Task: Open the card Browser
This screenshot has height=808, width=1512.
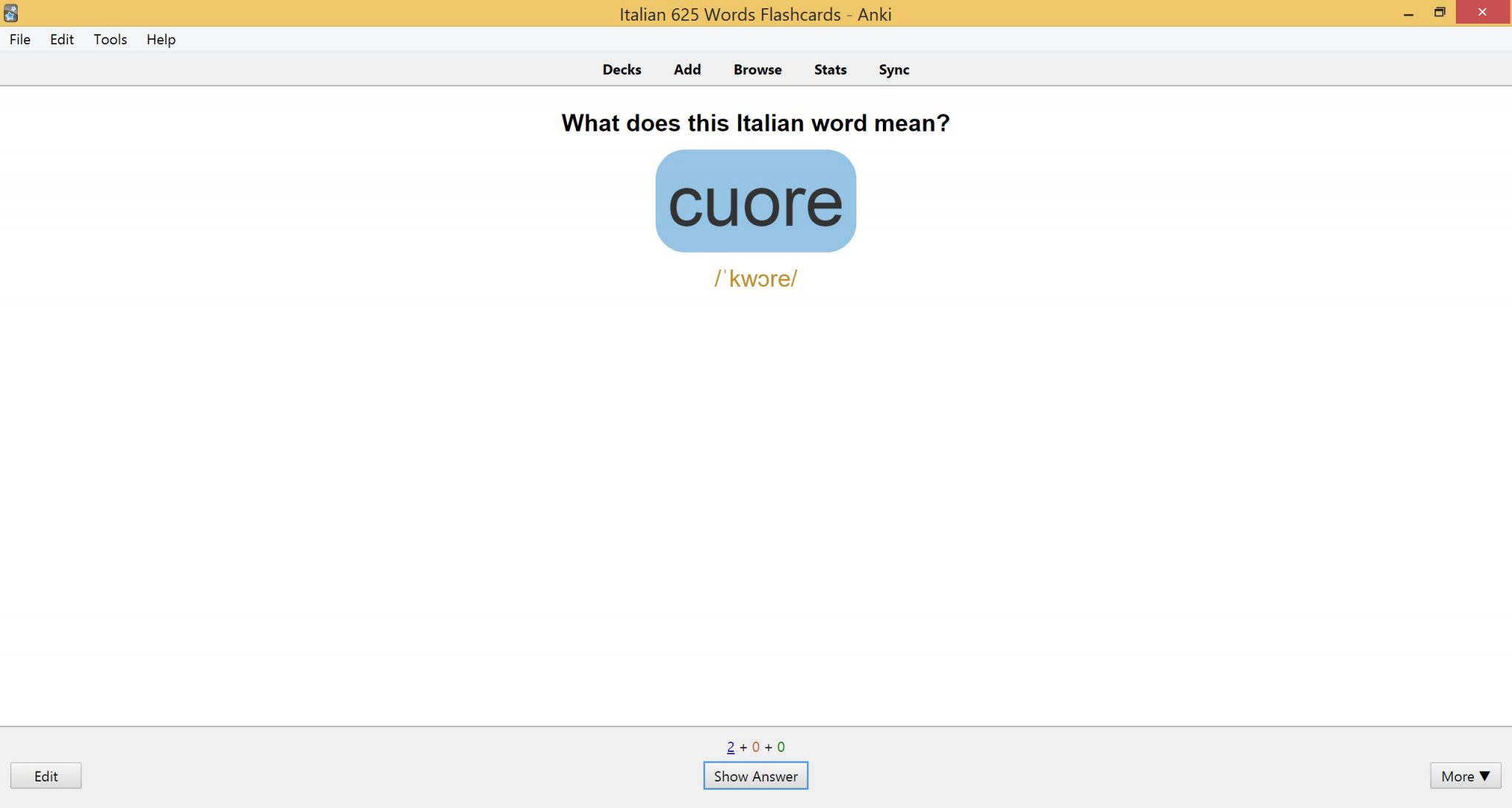Action: (x=757, y=69)
